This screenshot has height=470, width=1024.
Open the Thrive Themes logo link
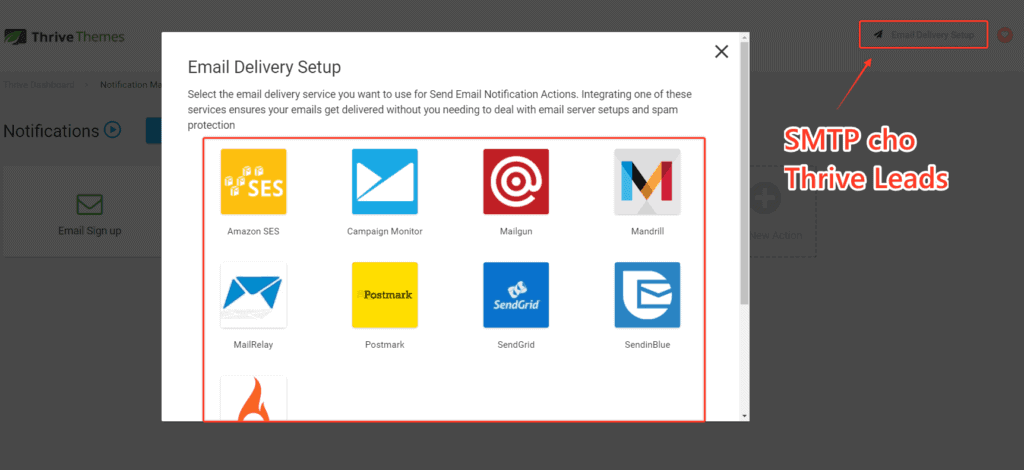[64, 37]
